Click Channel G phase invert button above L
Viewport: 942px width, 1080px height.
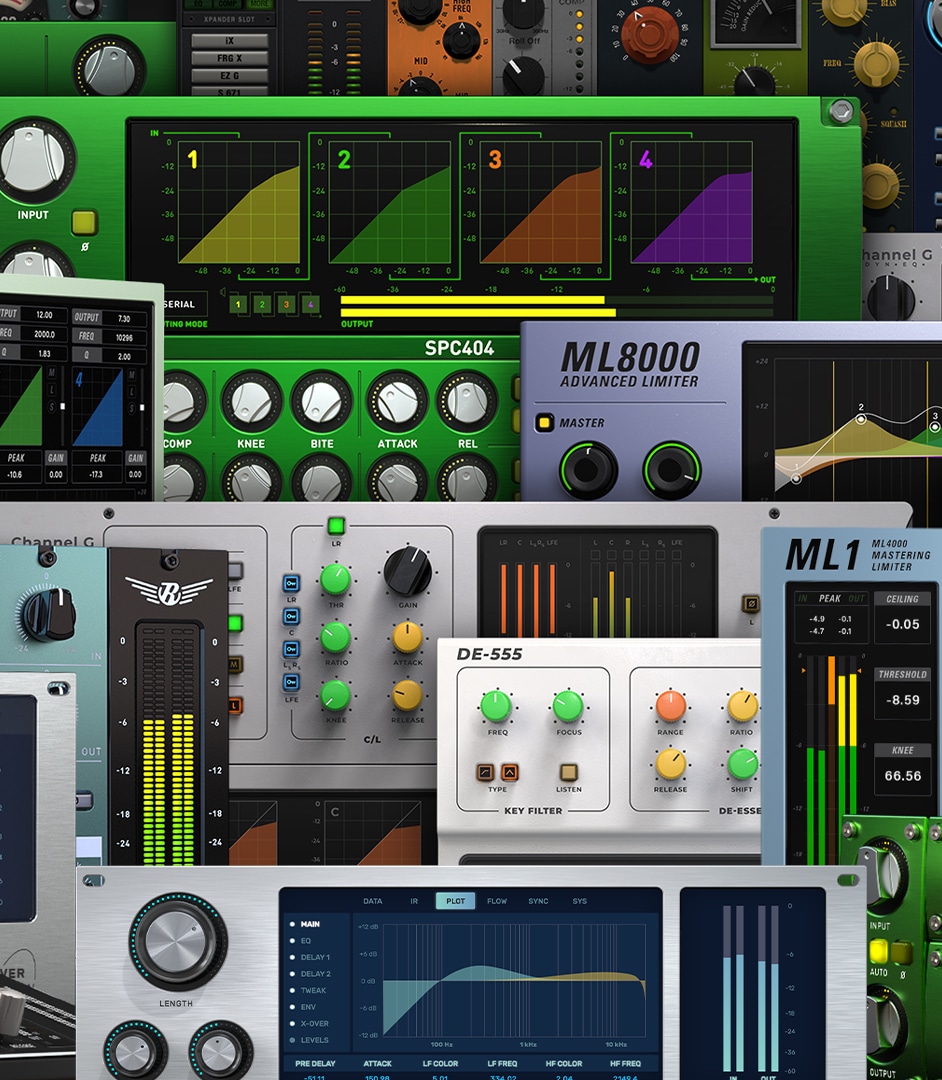pyautogui.click(x=751, y=604)
